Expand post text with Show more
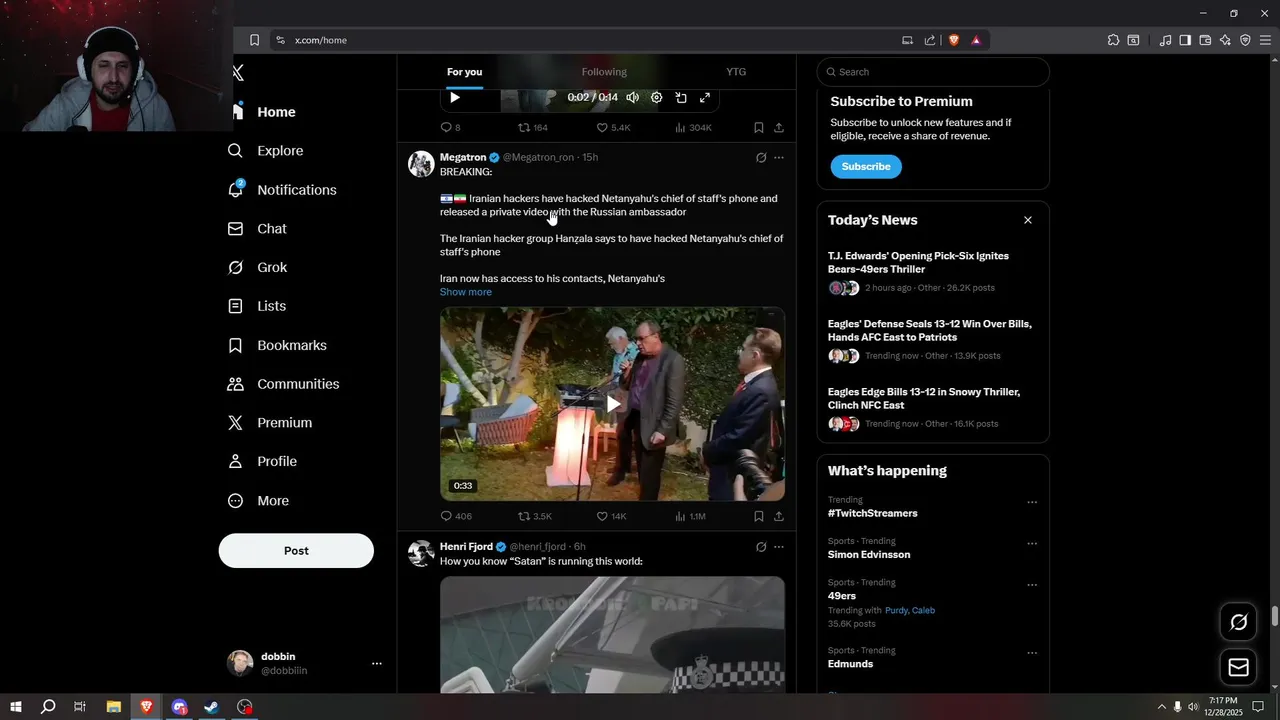This screenshot has height=720, width=1280. [466, 292]
